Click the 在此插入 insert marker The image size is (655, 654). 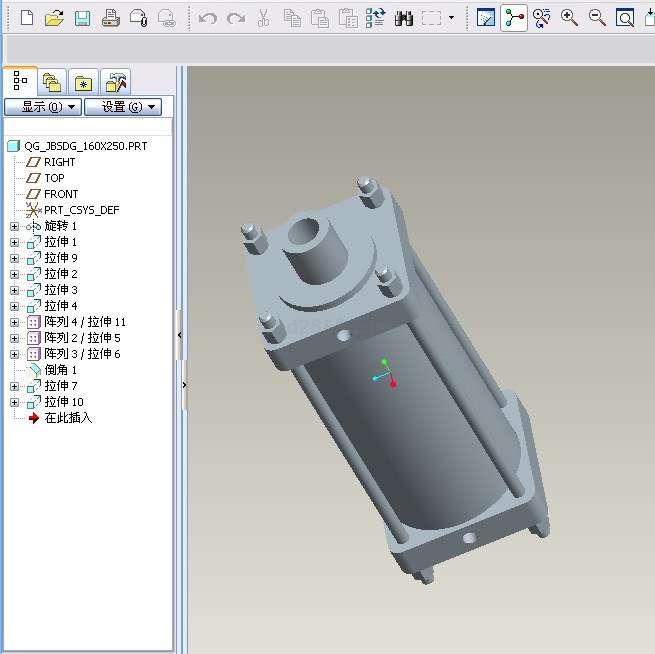tap(67, 418)
